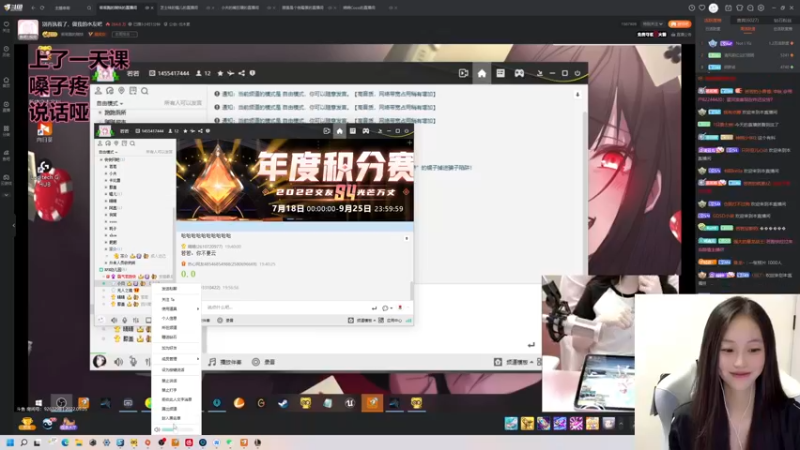This screenshot has width=800, height=450.
Task: Expand the context menu submenu arrow below 关注 Ta
Action: click(x=198, y=309)
